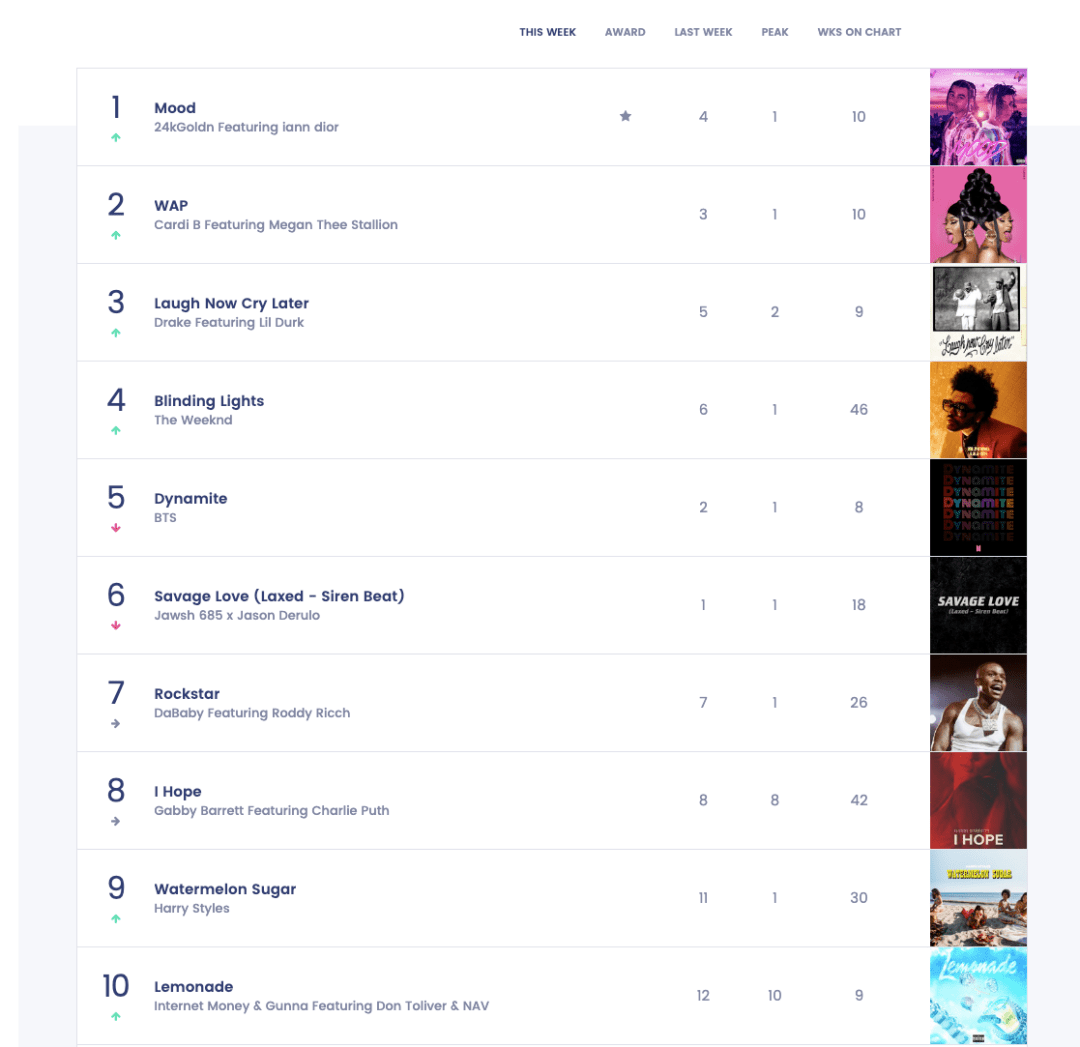Click the green up arrow under Lemonade's rank
Viewport: 1080px width, 1047px height.
(x=116, y=1016)
